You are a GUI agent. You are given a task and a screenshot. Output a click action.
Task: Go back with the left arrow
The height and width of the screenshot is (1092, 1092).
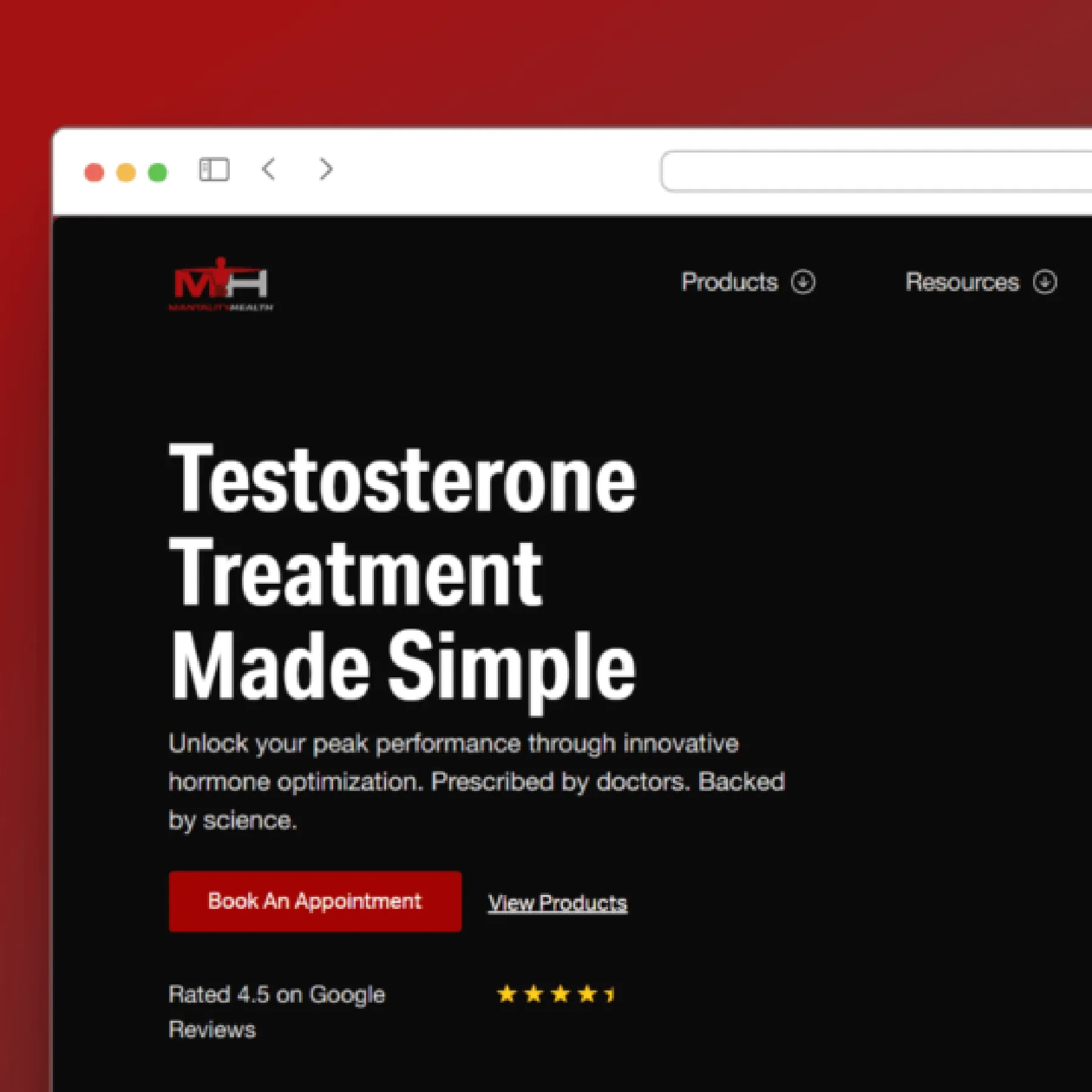[x=269, y=169]
